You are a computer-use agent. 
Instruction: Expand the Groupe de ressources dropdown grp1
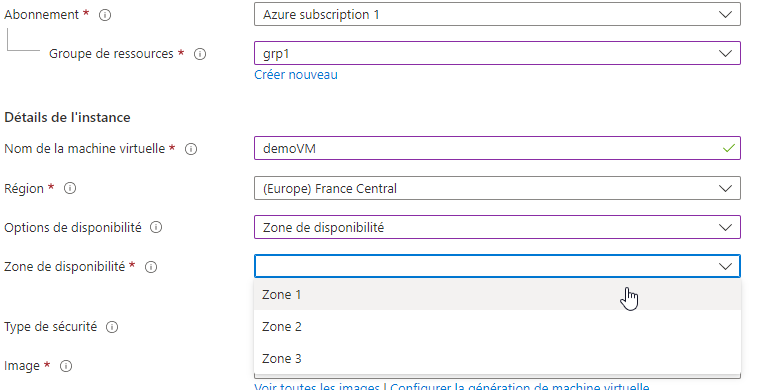pyautogui.click(x=497, y=53)
